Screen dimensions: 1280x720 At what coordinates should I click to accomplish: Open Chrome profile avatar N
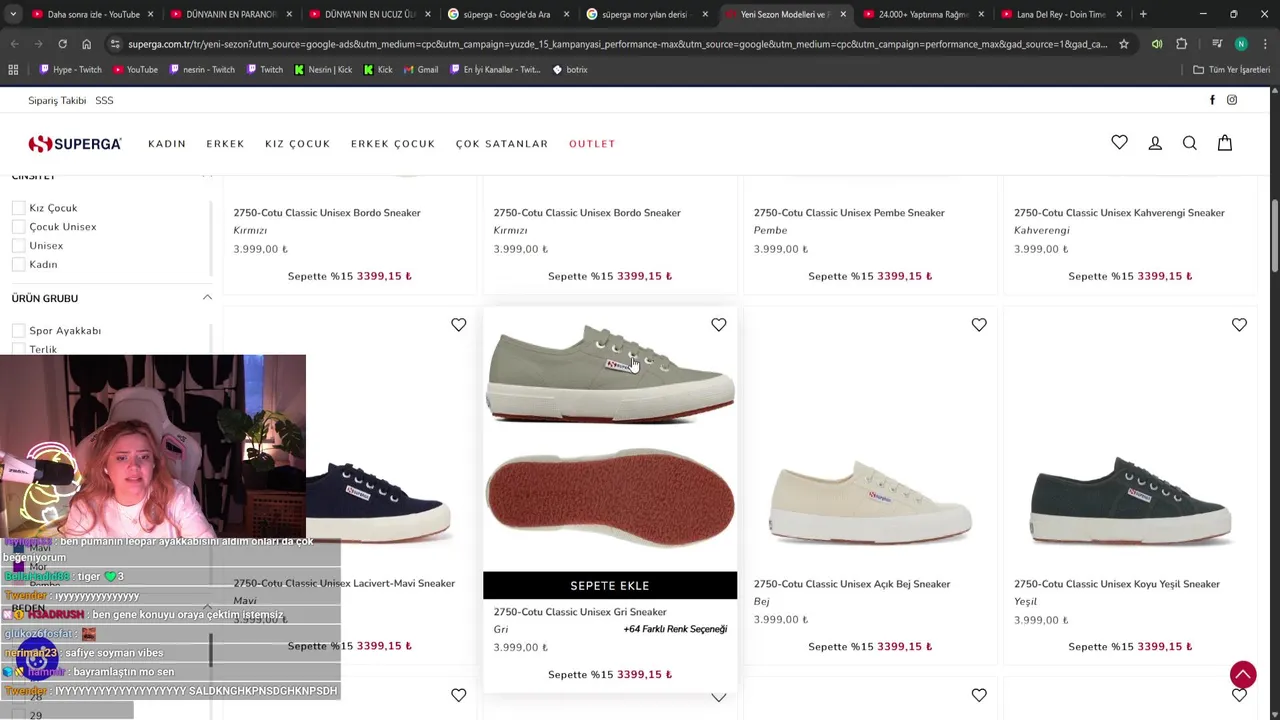click(x=1241, y=44)
